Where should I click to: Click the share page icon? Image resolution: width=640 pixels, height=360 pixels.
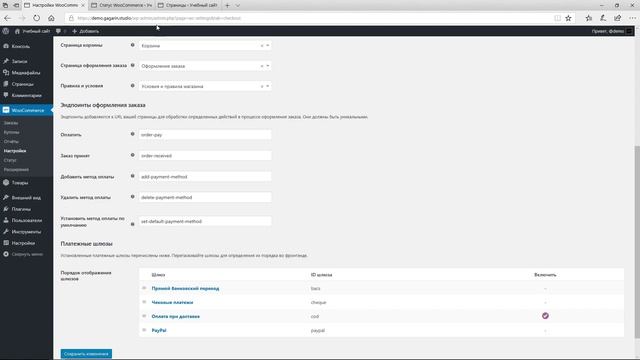(618, 18)
